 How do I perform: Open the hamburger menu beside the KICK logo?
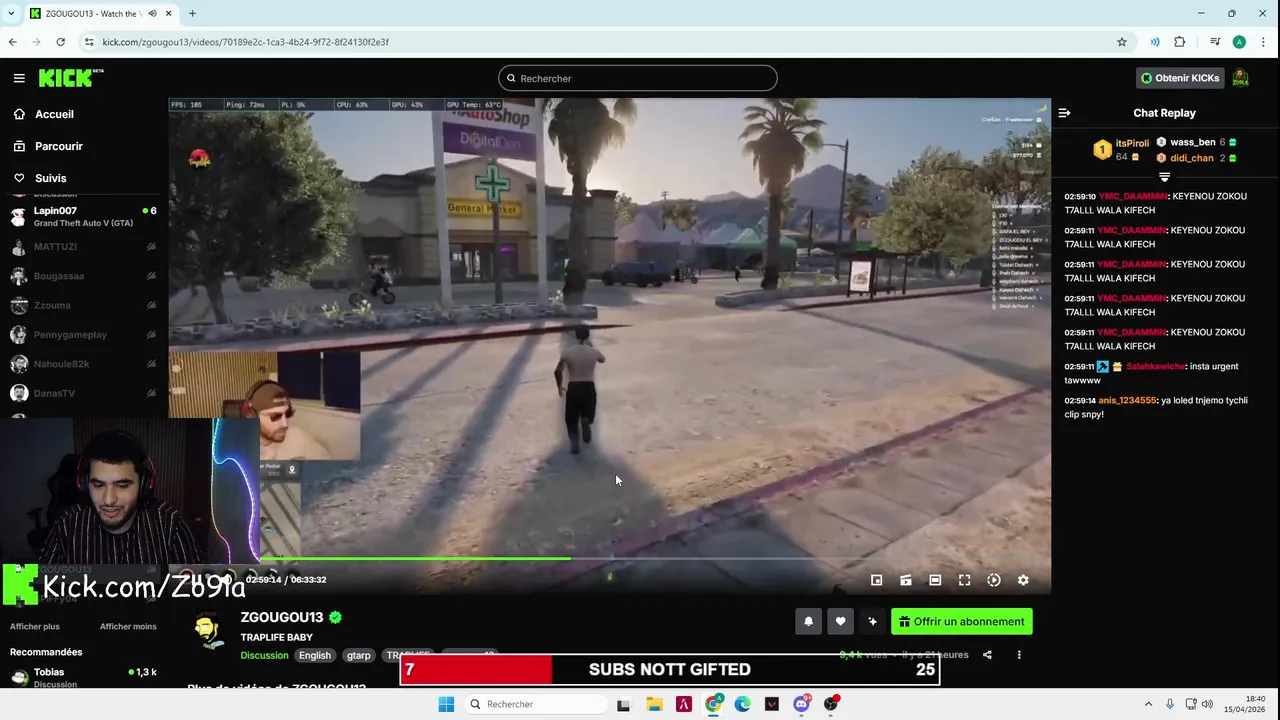pyautogui.click(x=19, y=78)
